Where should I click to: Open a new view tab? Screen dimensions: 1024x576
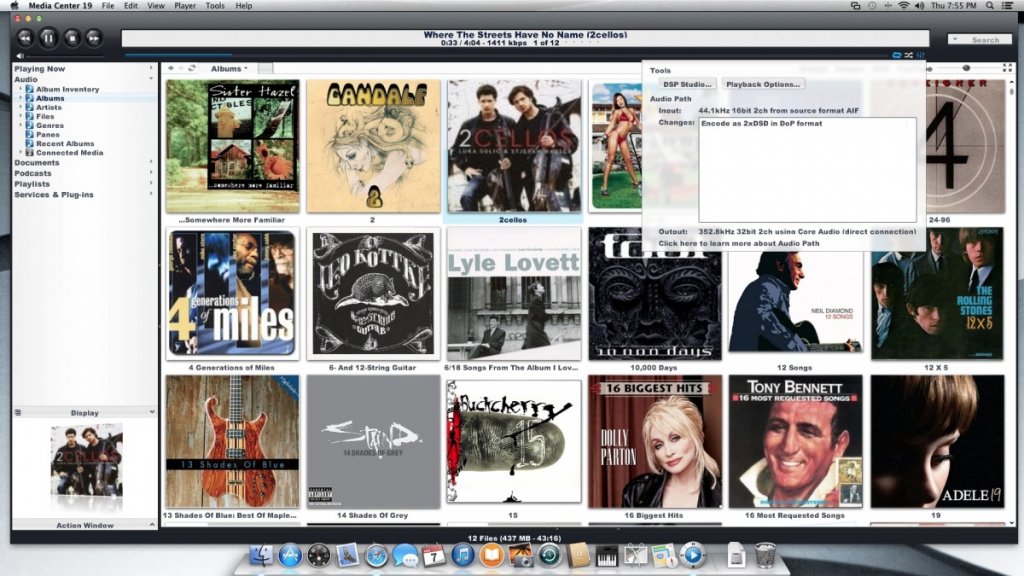[265, 69]
